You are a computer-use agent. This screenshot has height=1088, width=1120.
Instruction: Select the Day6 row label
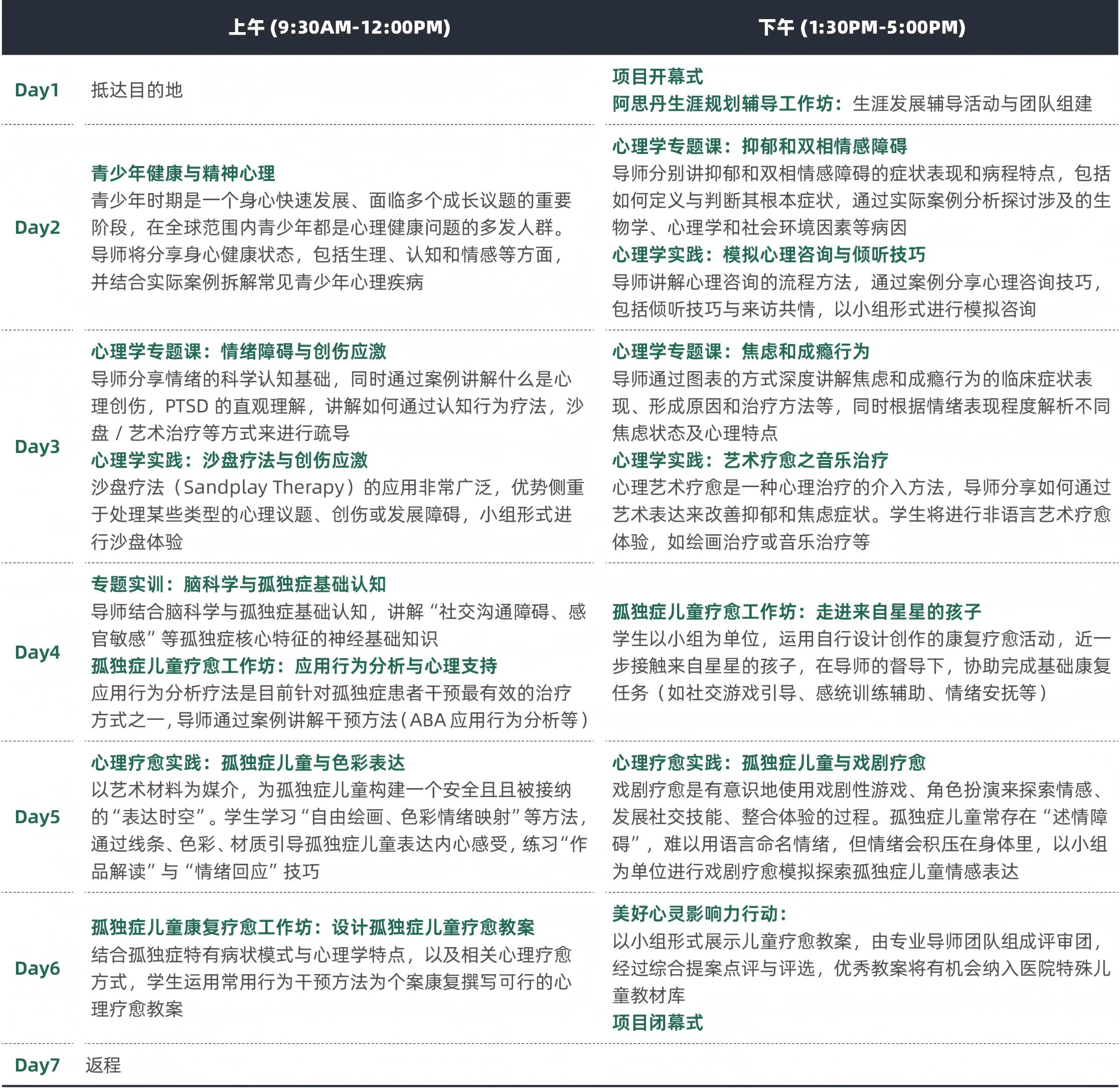[x=37, y=969]
